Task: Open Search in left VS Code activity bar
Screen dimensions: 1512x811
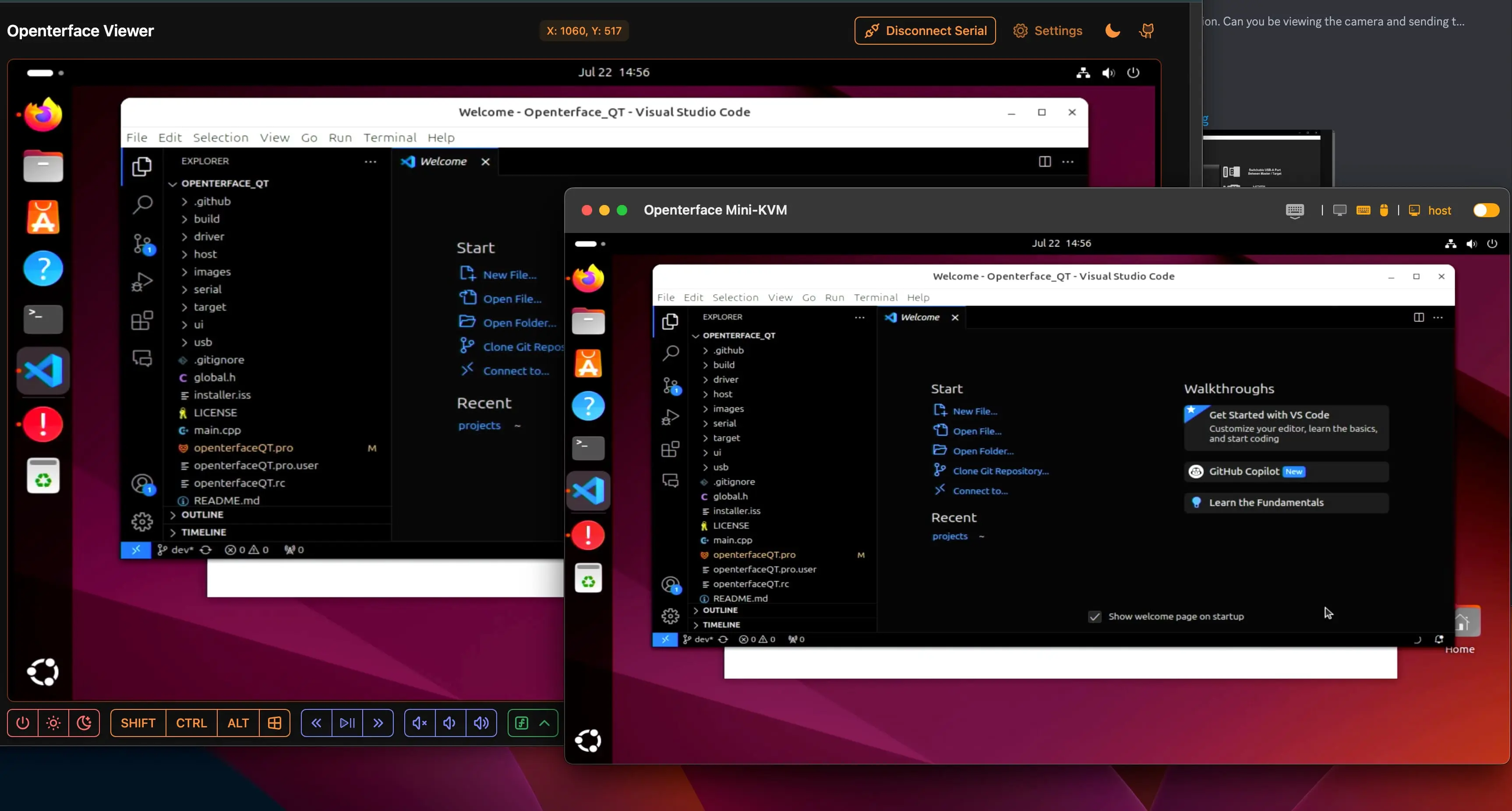Action: (x=142, y=205)
